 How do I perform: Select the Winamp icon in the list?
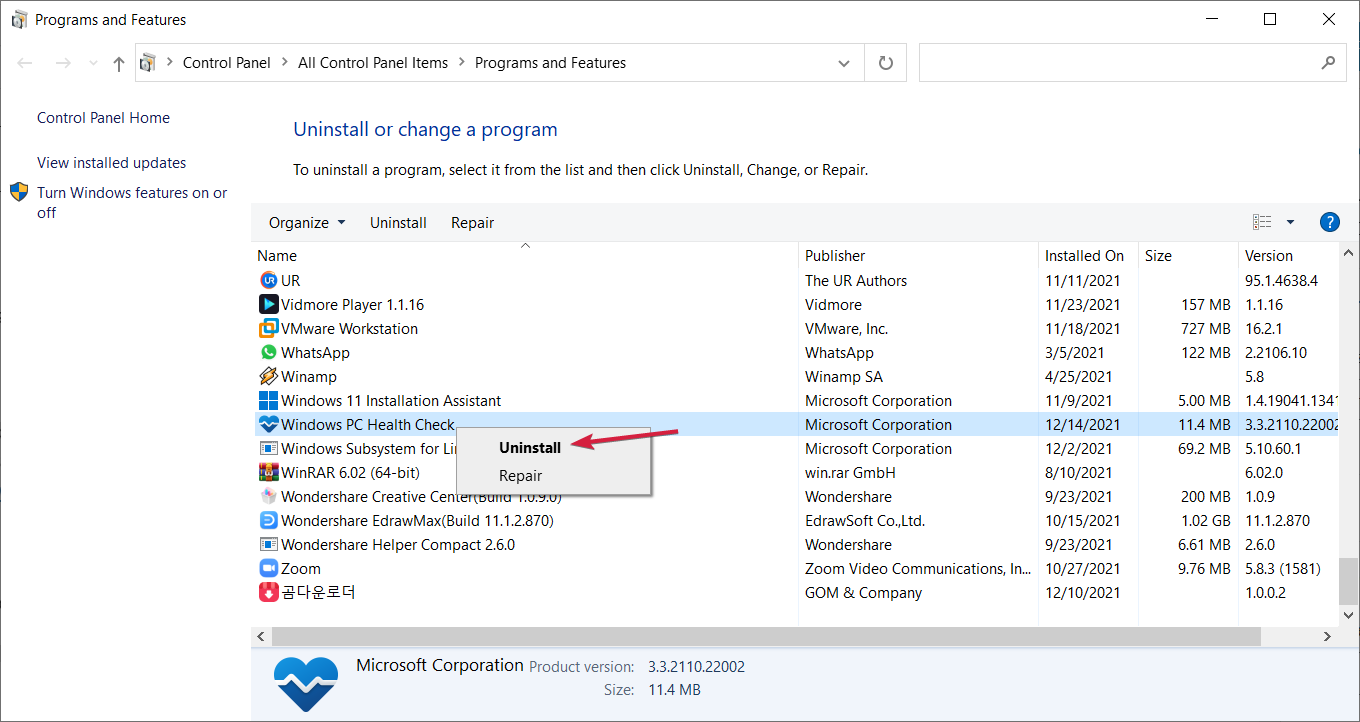[x=268, y=376]
